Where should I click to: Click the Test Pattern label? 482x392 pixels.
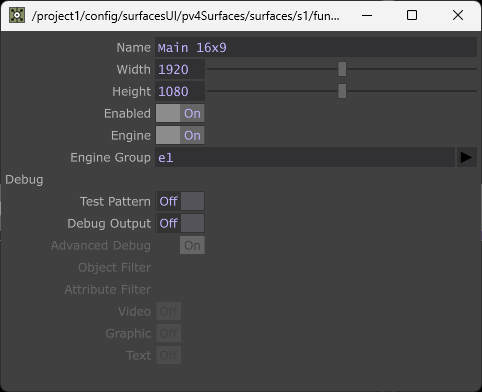(115, 202)
